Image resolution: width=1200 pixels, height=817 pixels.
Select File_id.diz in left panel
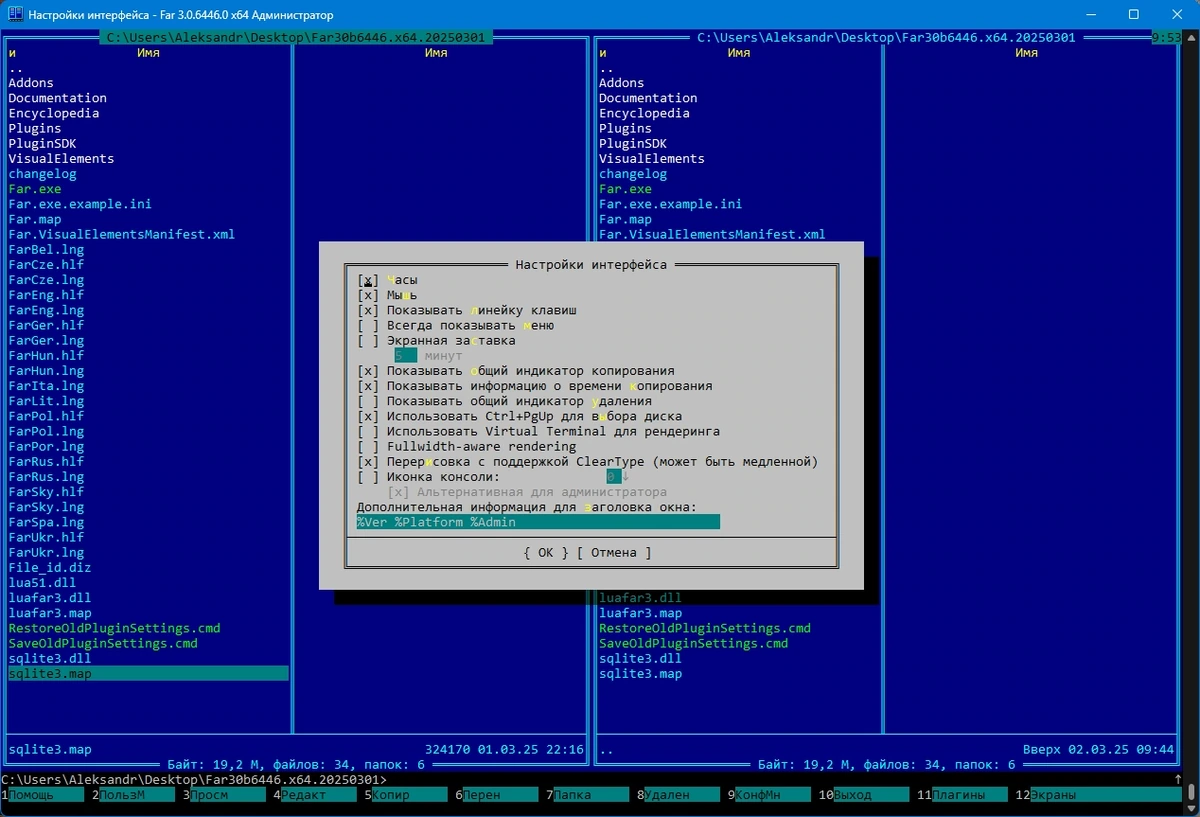[x=50, y=568]
